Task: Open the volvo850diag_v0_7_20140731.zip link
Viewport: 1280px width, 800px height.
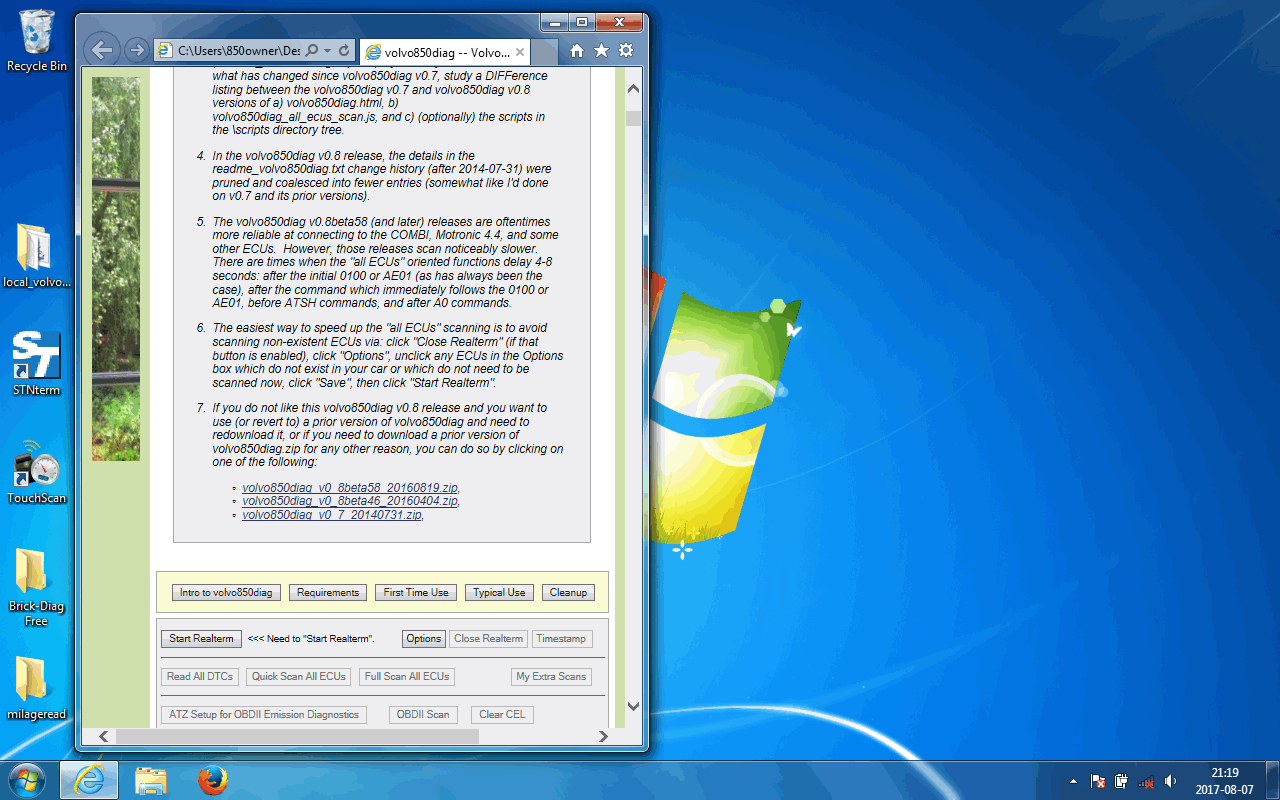Action: 332,515
